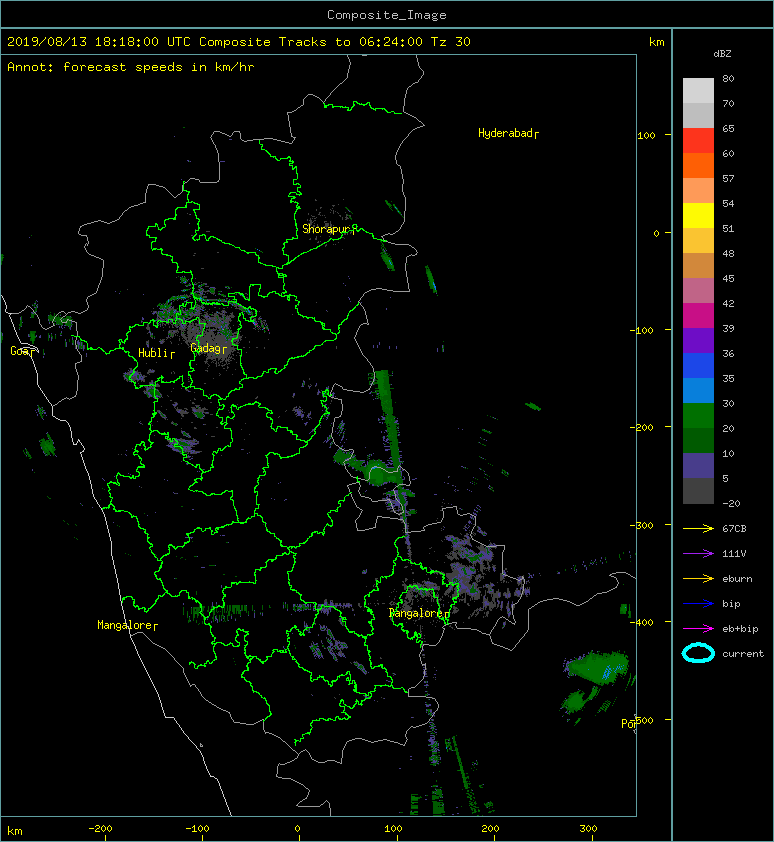Click the yellow eburn arrow in legend
The height and width of the screenshot is (842, 774).
click(698, 579)
